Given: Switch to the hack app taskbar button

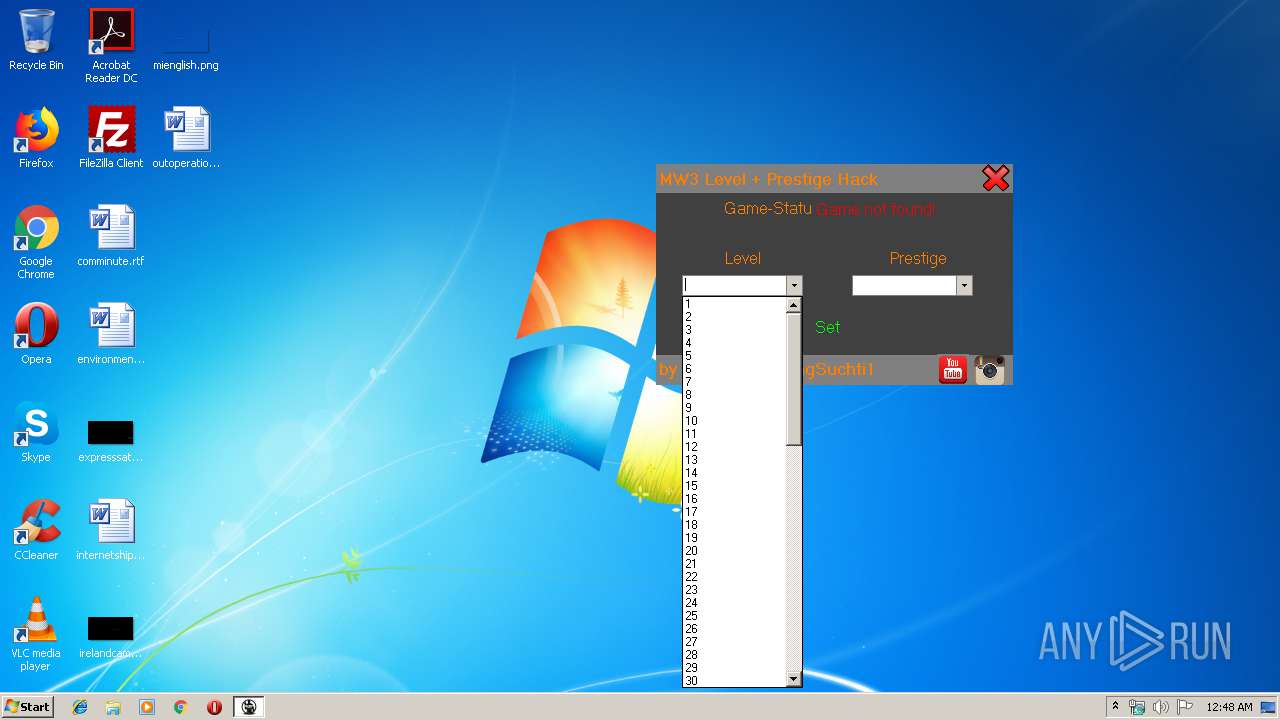Looking at the screenshot, I should (249, 707).
